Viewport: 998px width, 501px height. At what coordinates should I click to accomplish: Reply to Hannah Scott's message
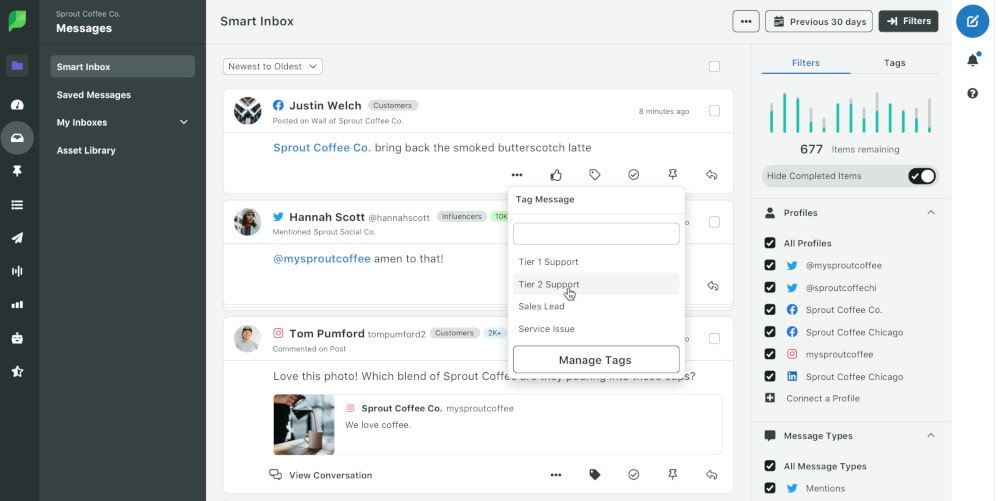[x=713, y=286]
